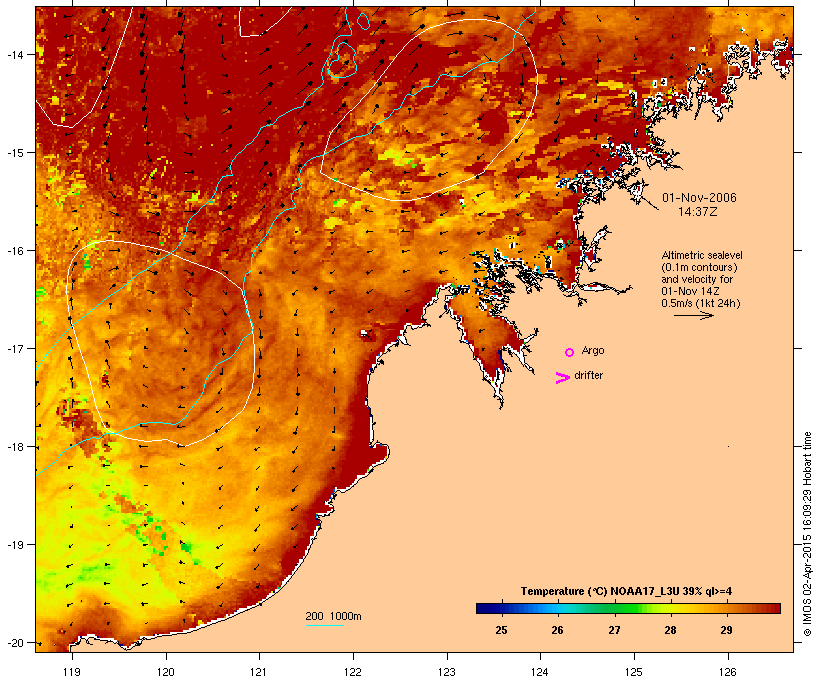The width and height of the screenshot is (820, 680).
Task: Click 'Altimetric sealevel' caption text
Action: tap(702, 255)
